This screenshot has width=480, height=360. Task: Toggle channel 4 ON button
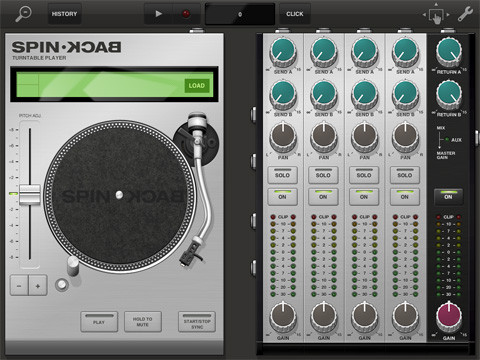[x=405, y=197]
